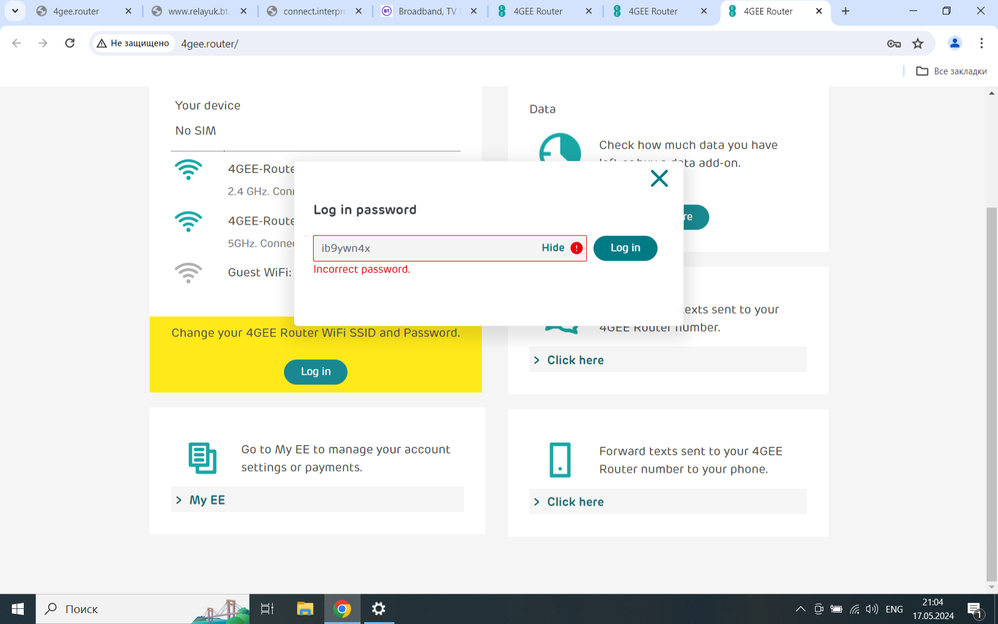The image size is (998, 624).
Task: Click the address bar URL 4gee.router/
Action: click(209, 44)
